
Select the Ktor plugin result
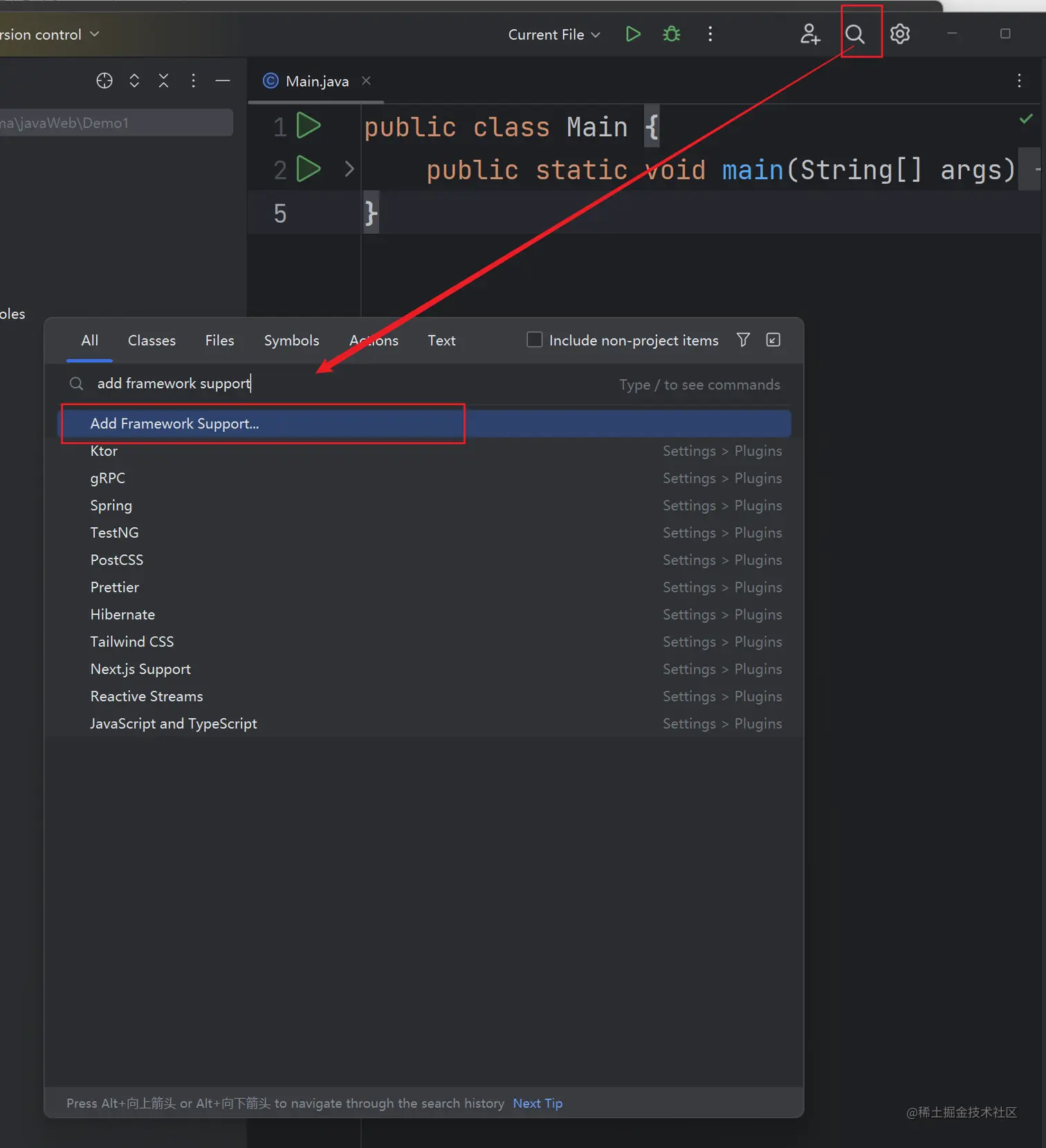coord(424,451)
